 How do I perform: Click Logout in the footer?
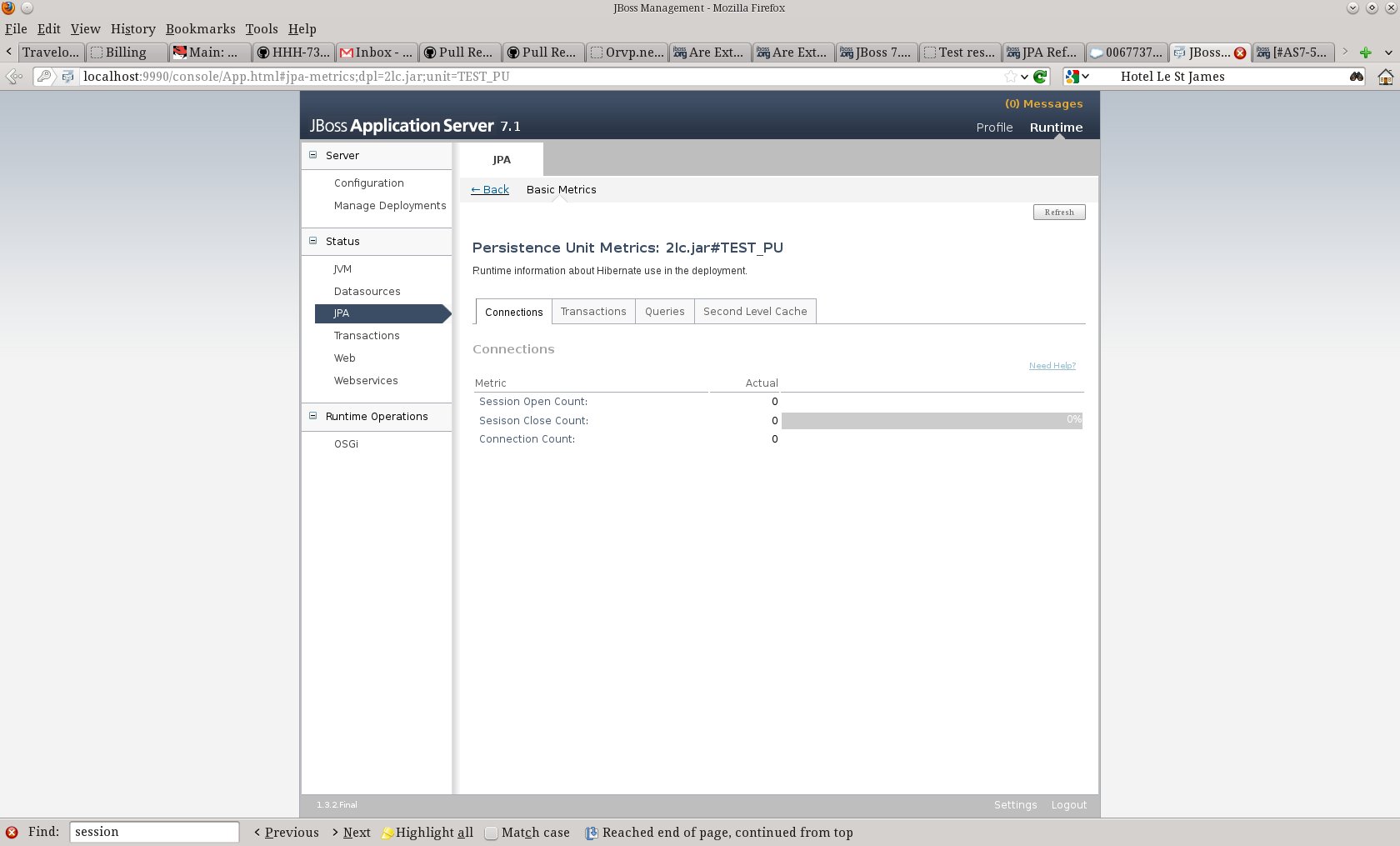tap(1069, 805)
